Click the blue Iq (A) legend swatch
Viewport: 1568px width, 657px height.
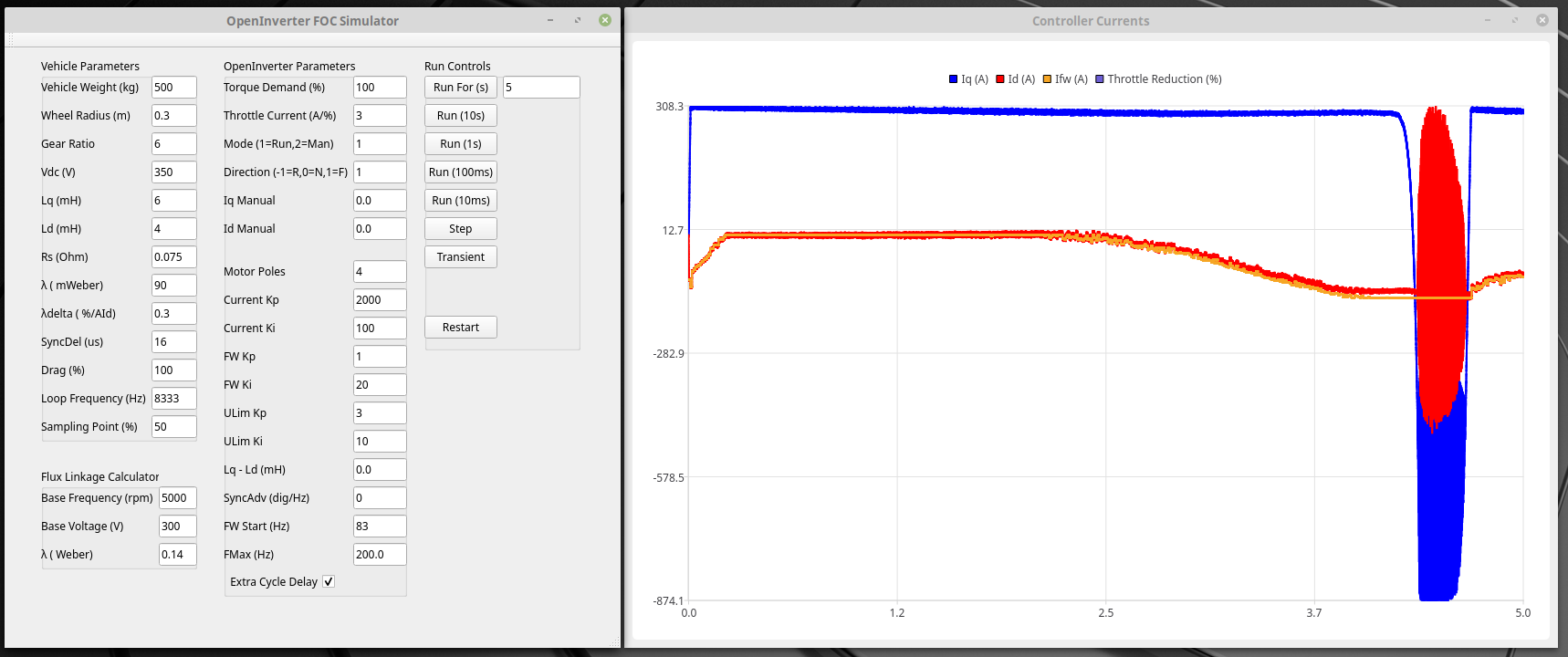coord(953,79)
